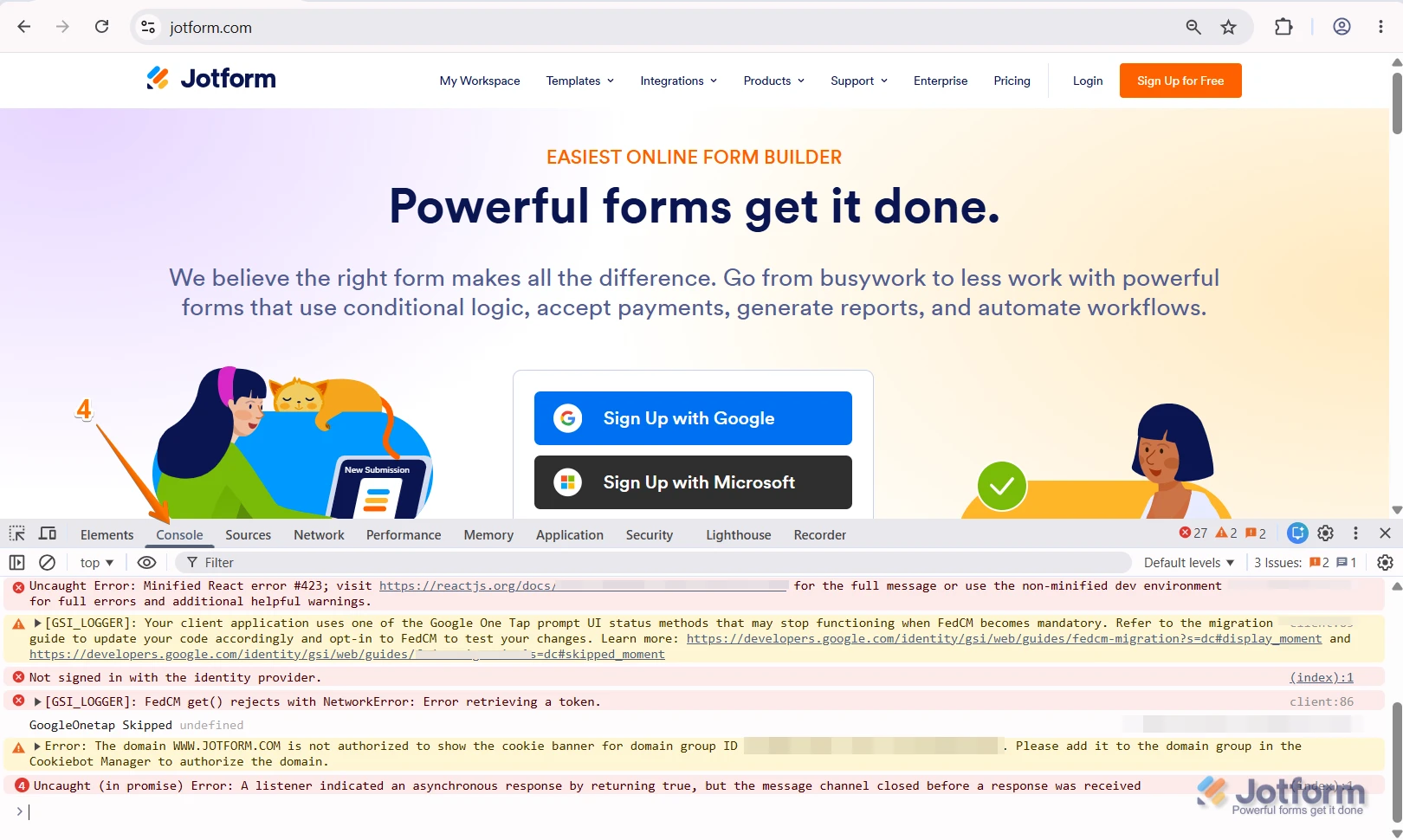Open the Pricing link

(1012, 81)
